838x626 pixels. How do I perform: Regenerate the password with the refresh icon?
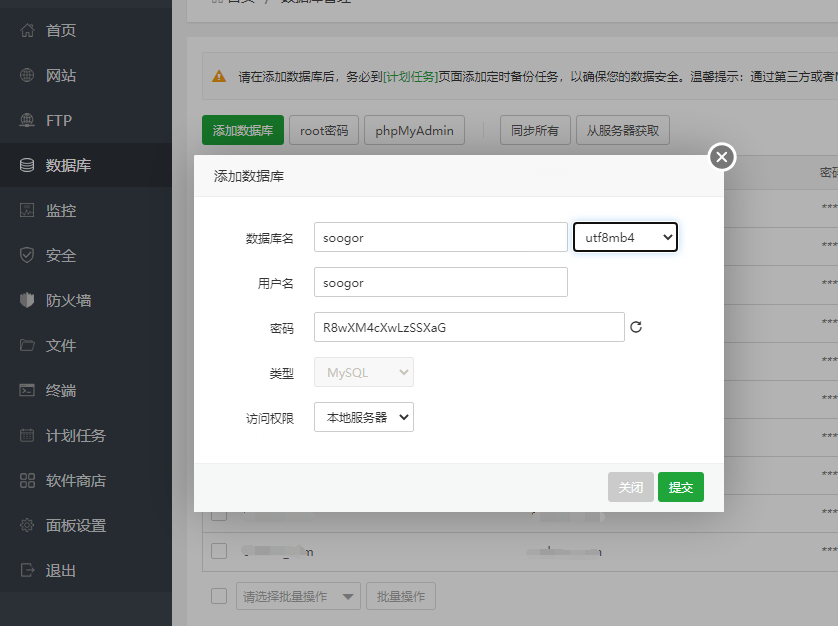636,326
